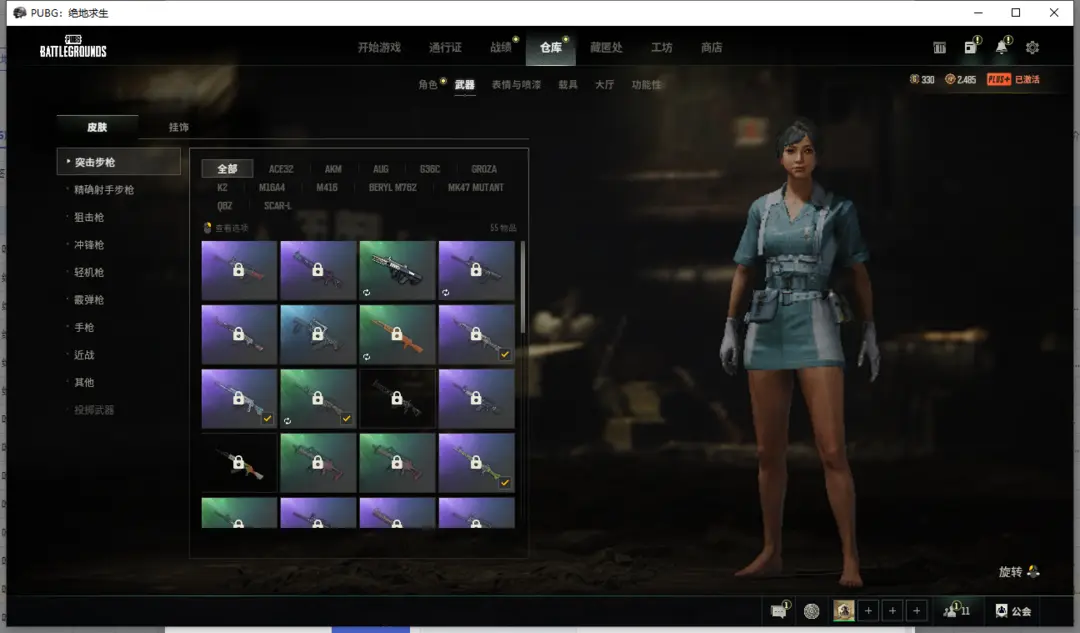This screenshot has width=1080, height=633.
Task: Select the 表情与喷漆 sub-tab
Action: pyautogui.click(x=516, y=85)
